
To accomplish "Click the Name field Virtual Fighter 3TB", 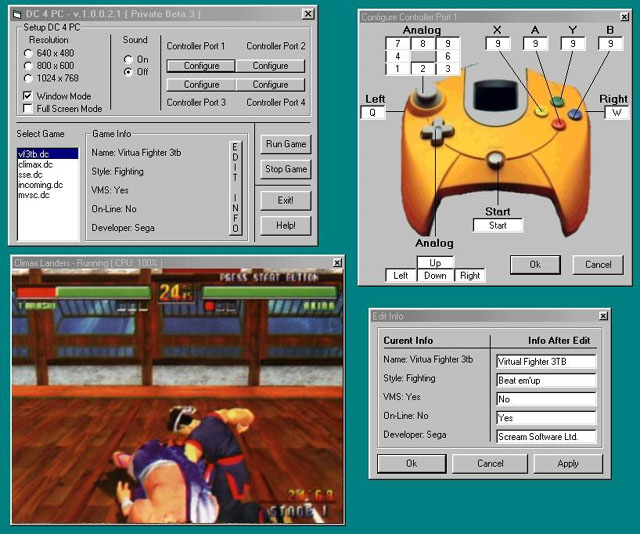I will pyautogui.click(x=546, y=361).
